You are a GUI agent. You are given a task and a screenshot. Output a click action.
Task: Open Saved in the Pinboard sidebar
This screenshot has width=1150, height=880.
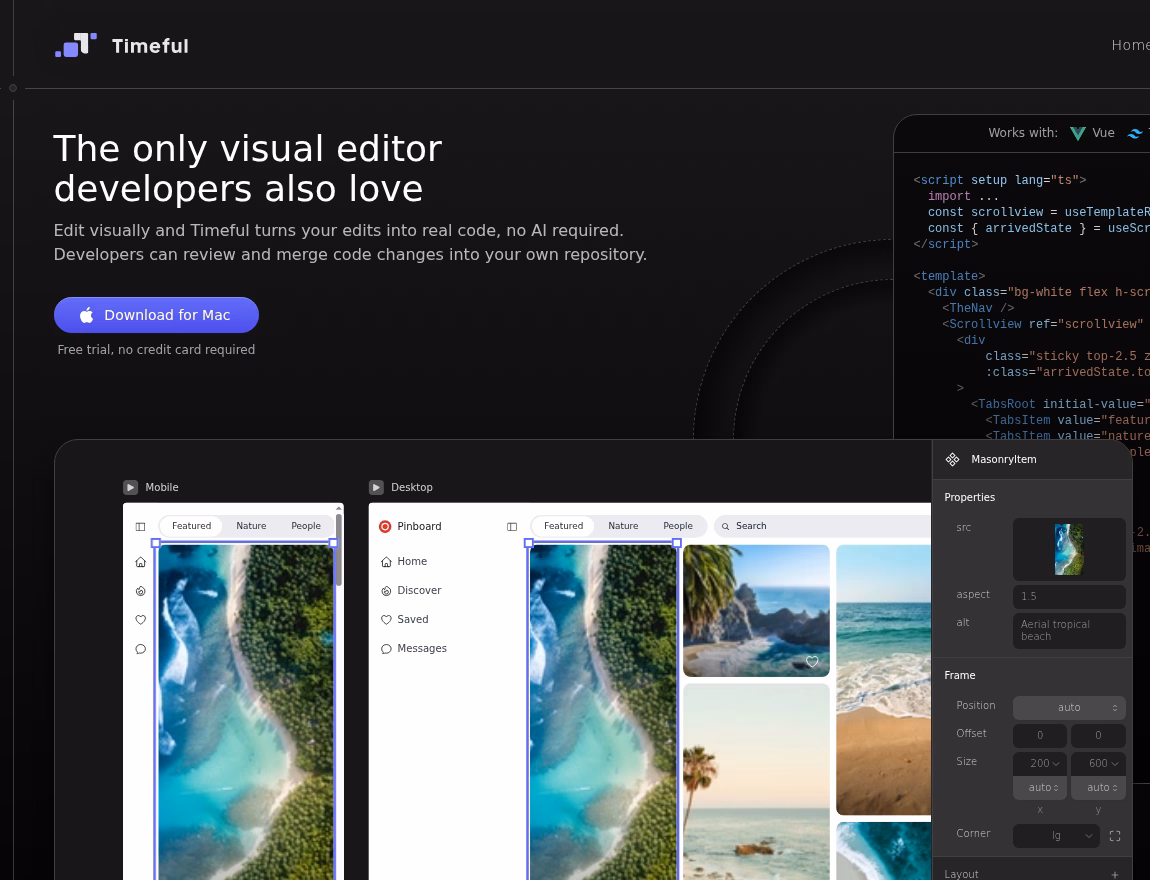click(x=404, y=620)
